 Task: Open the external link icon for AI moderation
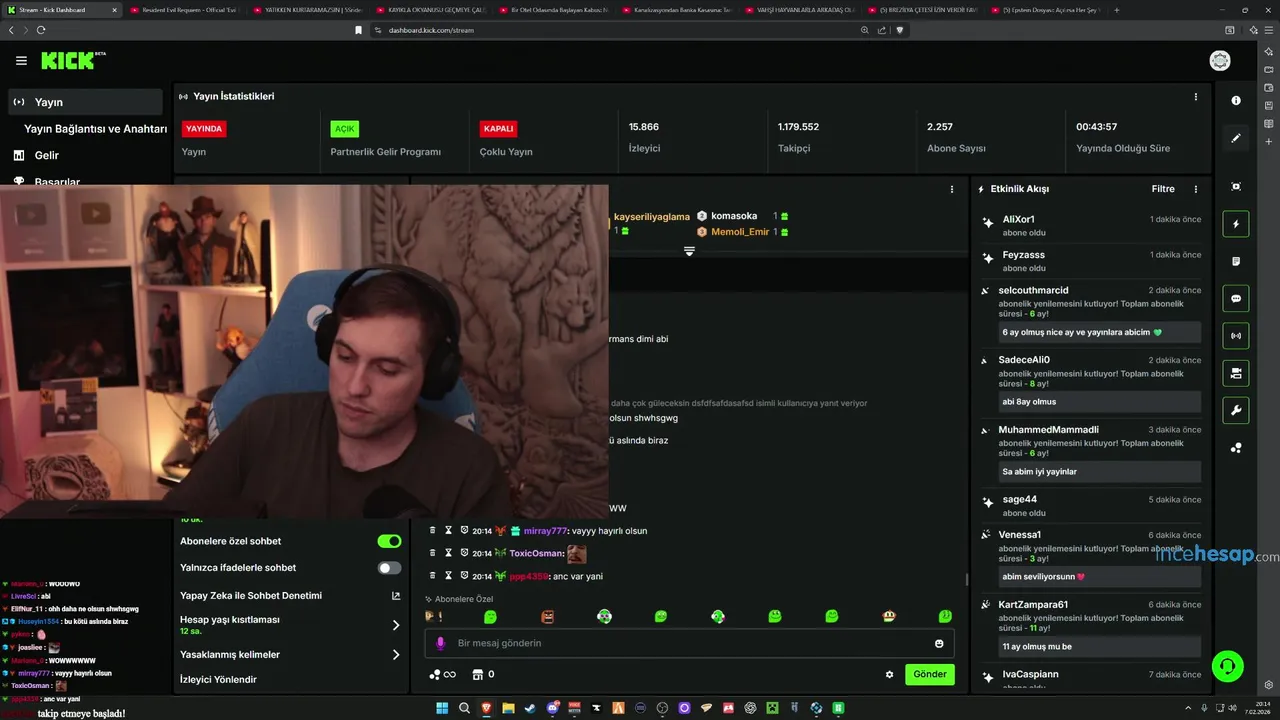point(395,596)
